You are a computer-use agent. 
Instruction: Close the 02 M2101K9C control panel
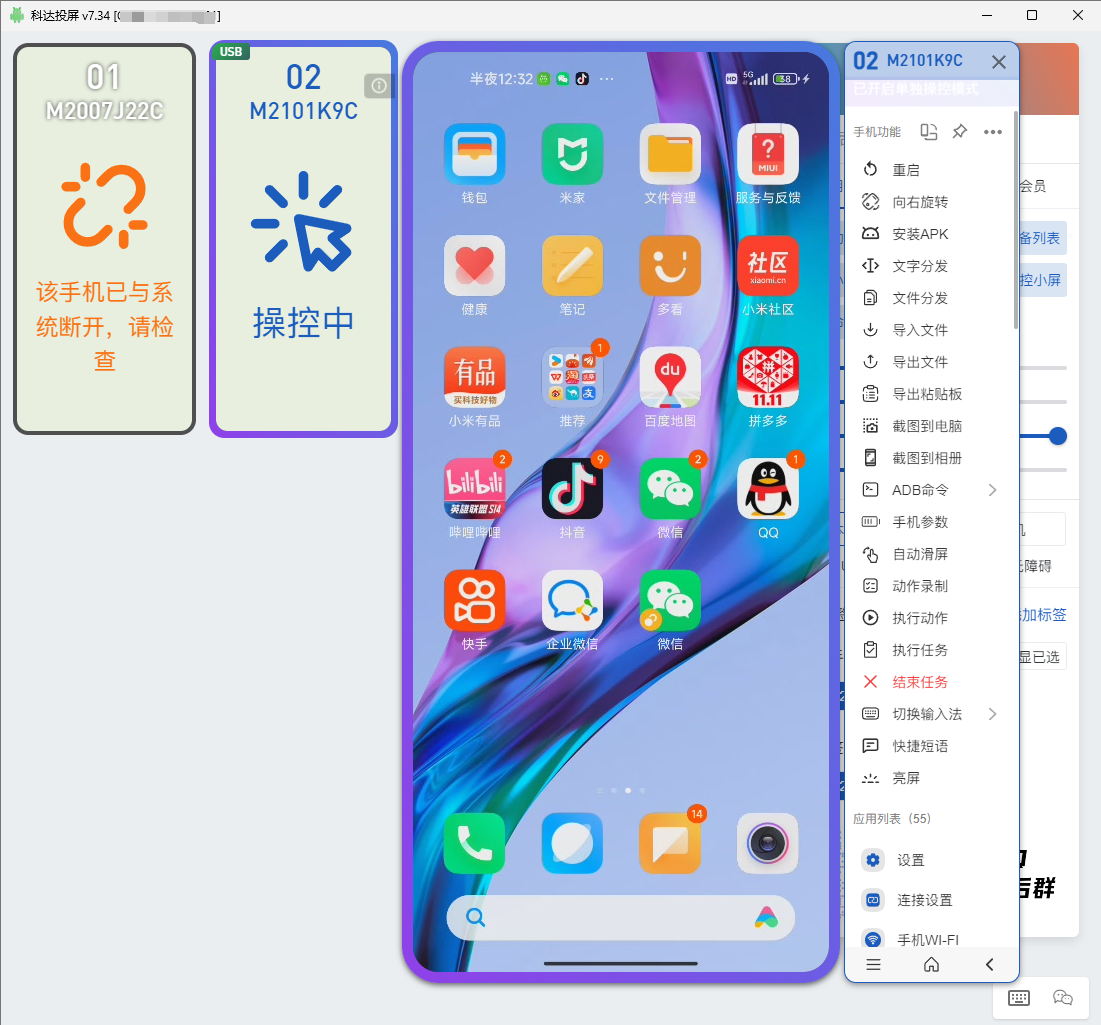pyautogui.click(x=998, y=62)
